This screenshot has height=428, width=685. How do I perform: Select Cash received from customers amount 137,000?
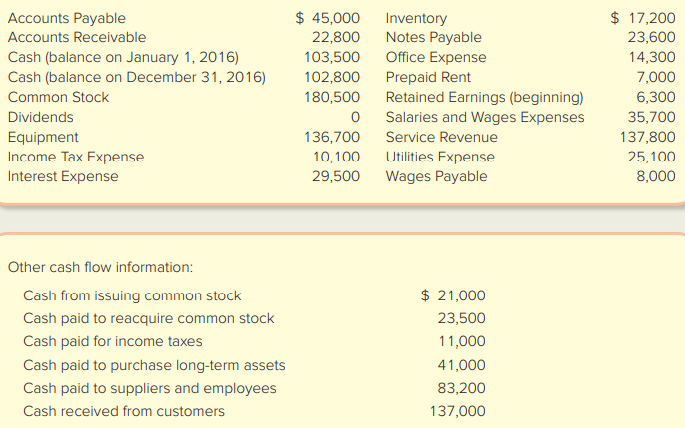[457, 411]
